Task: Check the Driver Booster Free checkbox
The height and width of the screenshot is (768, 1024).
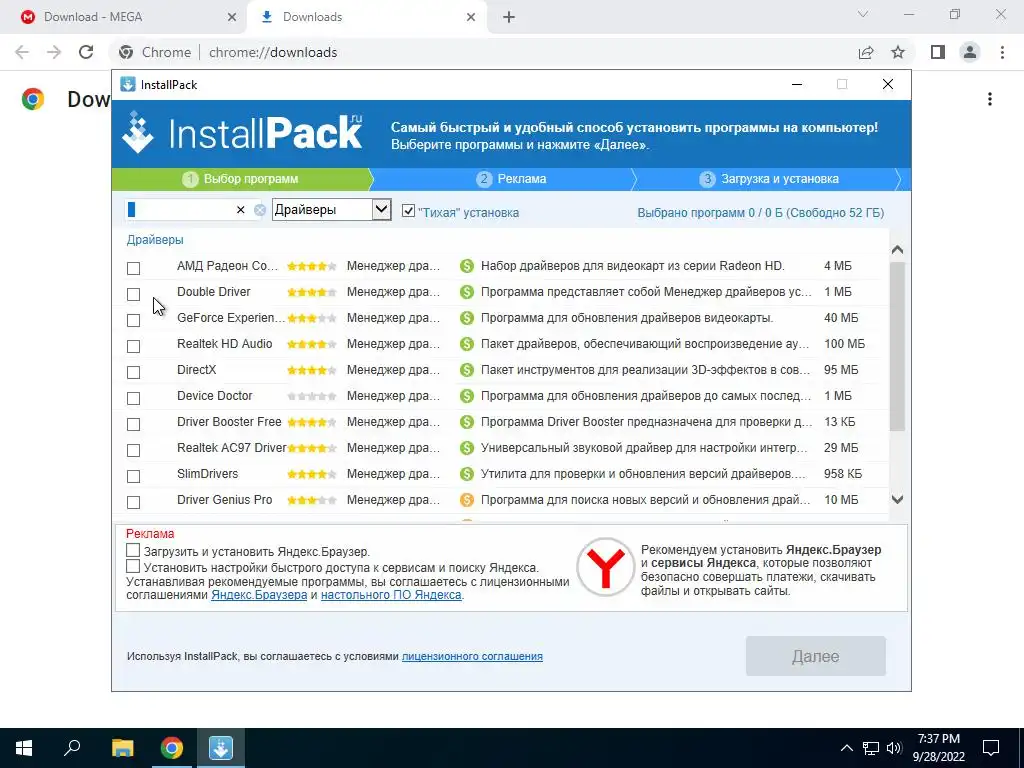Action: click(133, 424)
